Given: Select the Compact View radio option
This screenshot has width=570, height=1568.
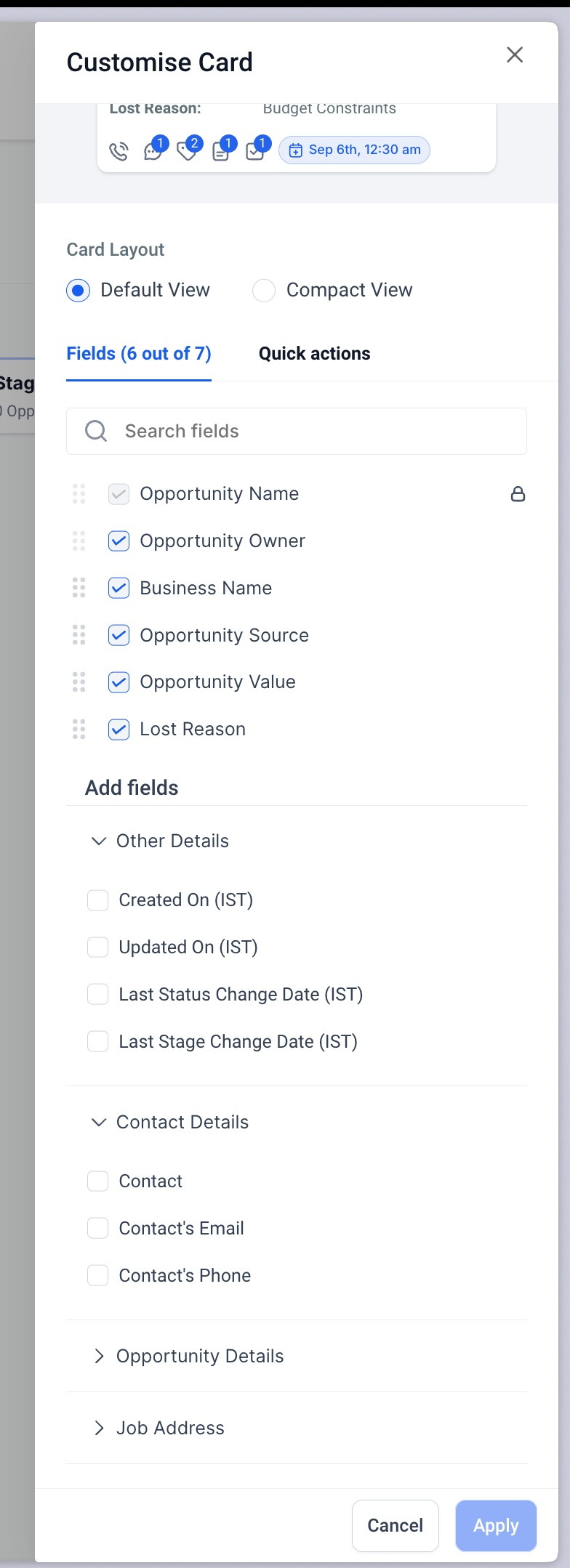Looking at the screenshot, I should [x=263, y=290].
